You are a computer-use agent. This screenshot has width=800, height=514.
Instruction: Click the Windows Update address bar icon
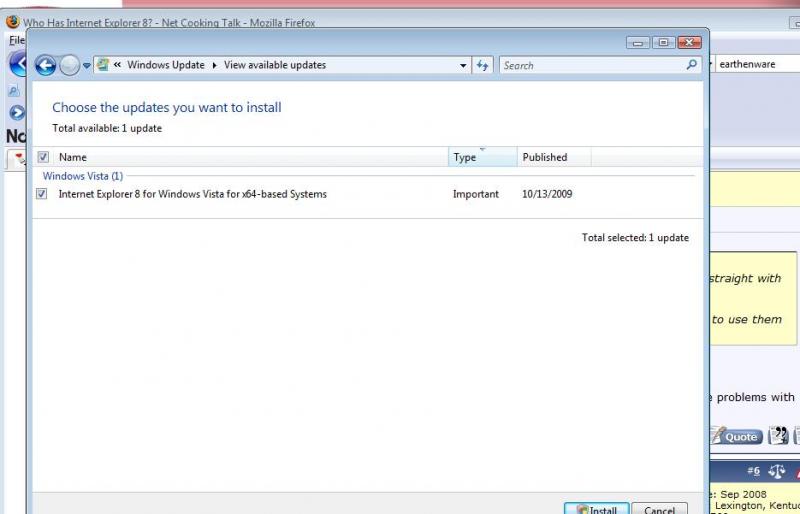pos(102,65)
